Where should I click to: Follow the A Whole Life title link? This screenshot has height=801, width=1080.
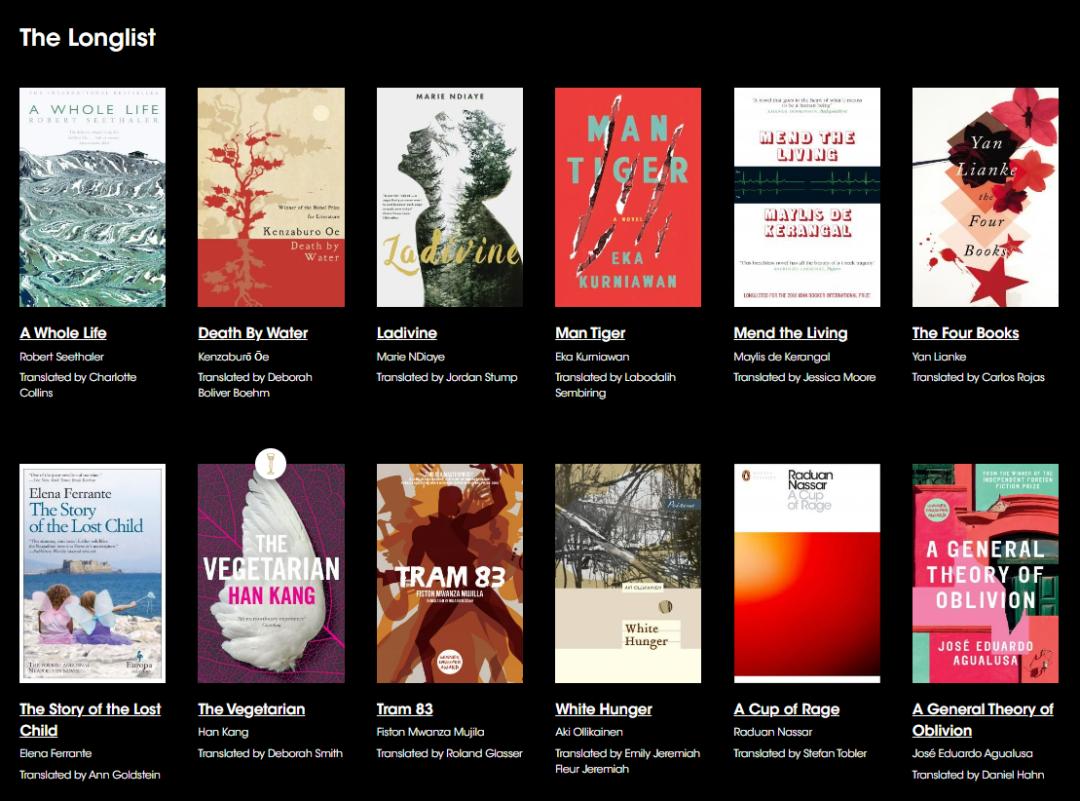(63, 333)
